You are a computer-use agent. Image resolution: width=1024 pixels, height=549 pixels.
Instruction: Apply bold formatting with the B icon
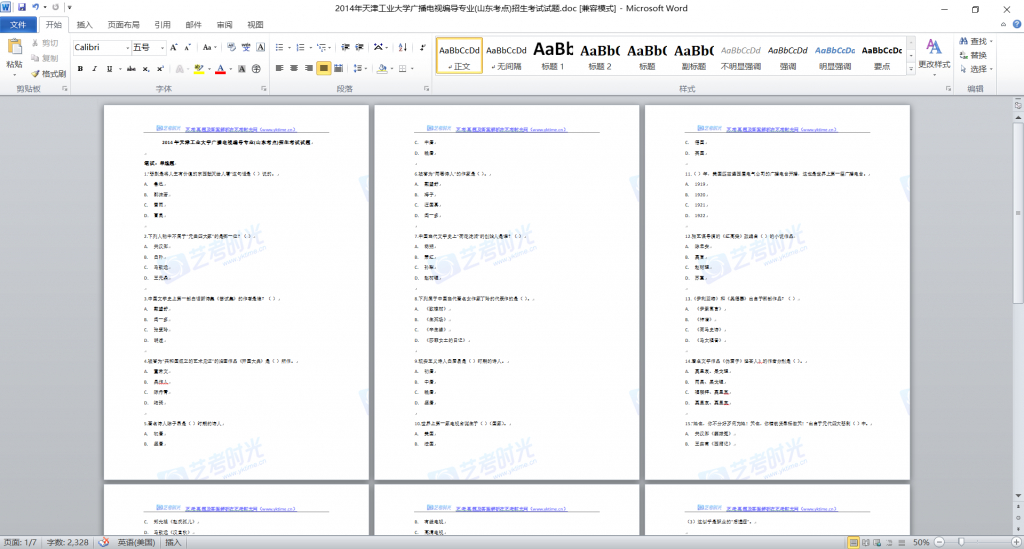[x=80, y=69]
